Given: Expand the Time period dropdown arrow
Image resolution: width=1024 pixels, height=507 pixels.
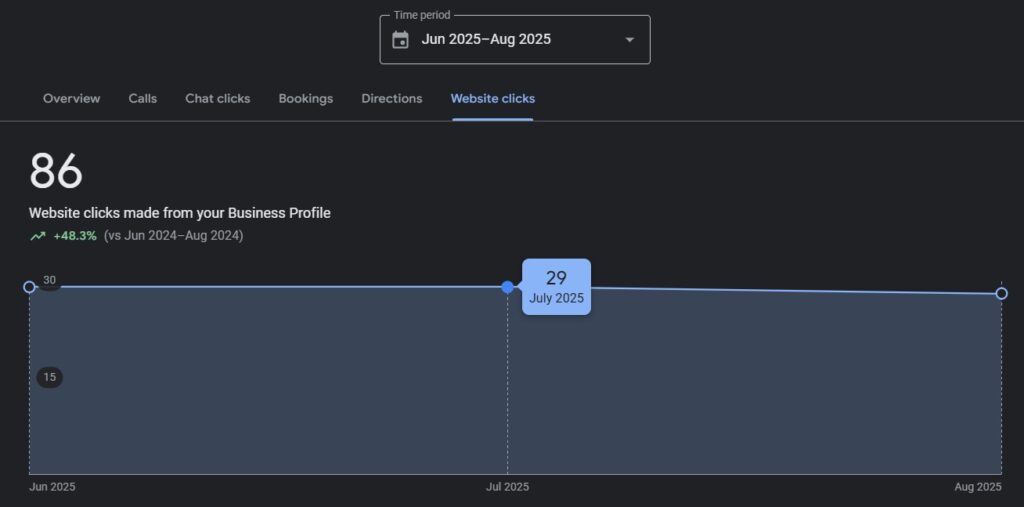Looking at the screenshot, I should [629, 40].
